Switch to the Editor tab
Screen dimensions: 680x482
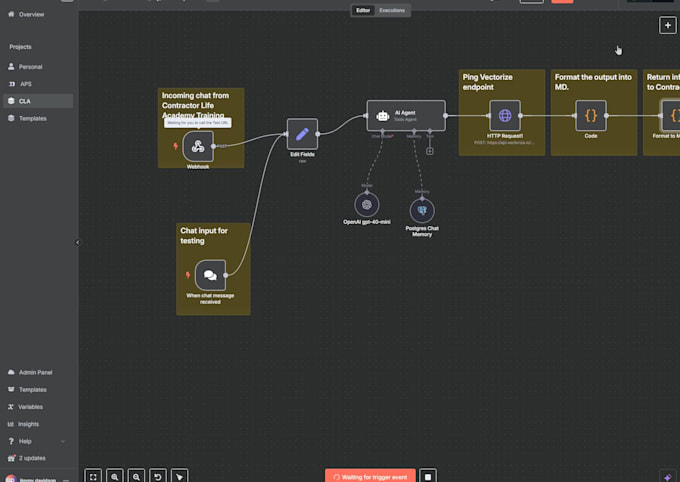(x=363, y=10)
